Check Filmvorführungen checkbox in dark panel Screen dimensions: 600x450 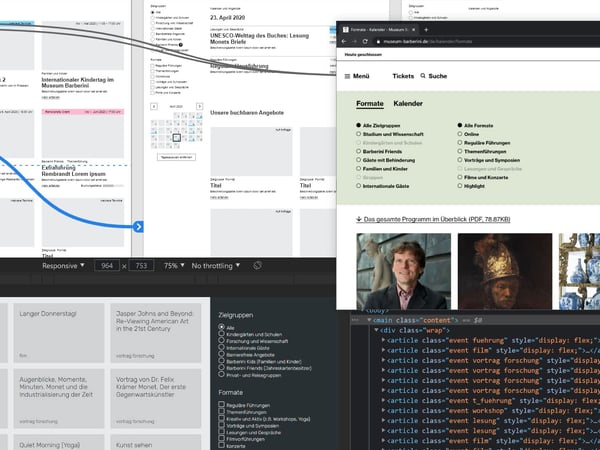click(x=221, y=439)
